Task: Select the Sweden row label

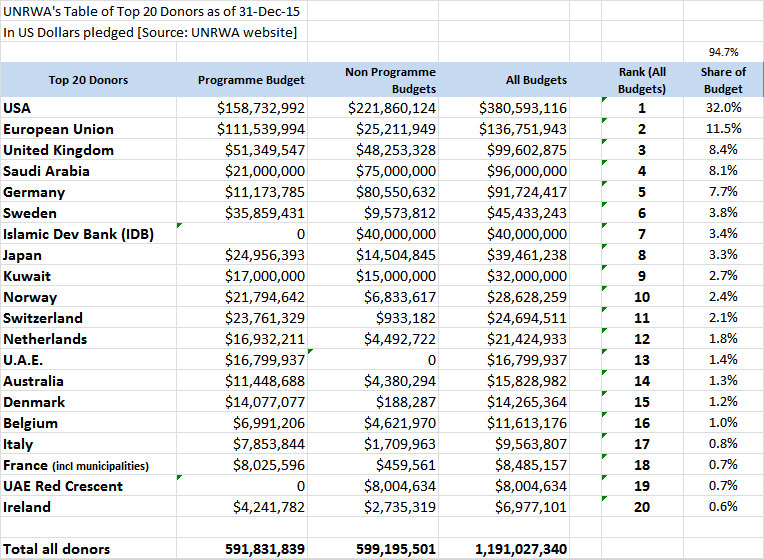Action: tap(88, 213)
